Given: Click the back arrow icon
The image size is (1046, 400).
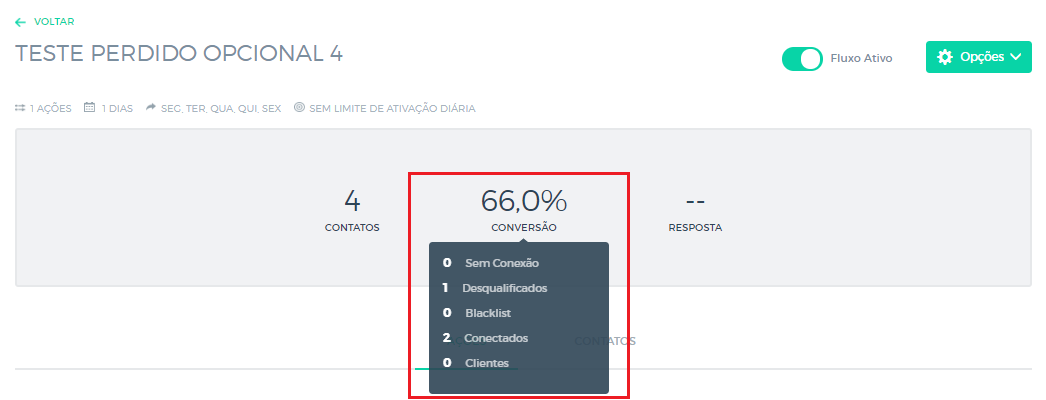Looking at the screenshot, I should [x=21, y=22].
